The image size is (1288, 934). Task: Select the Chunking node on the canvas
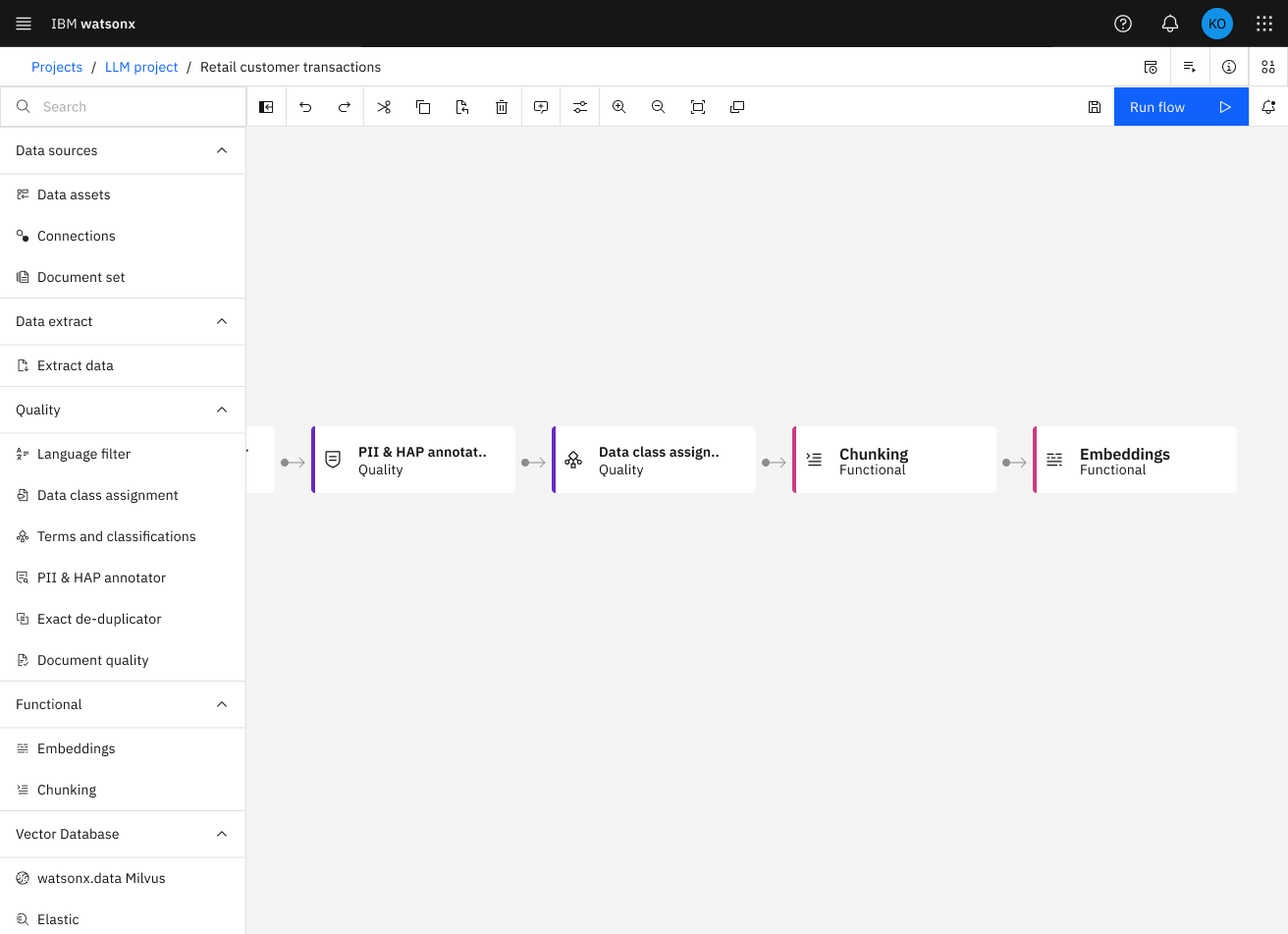[x=894, y=460]
